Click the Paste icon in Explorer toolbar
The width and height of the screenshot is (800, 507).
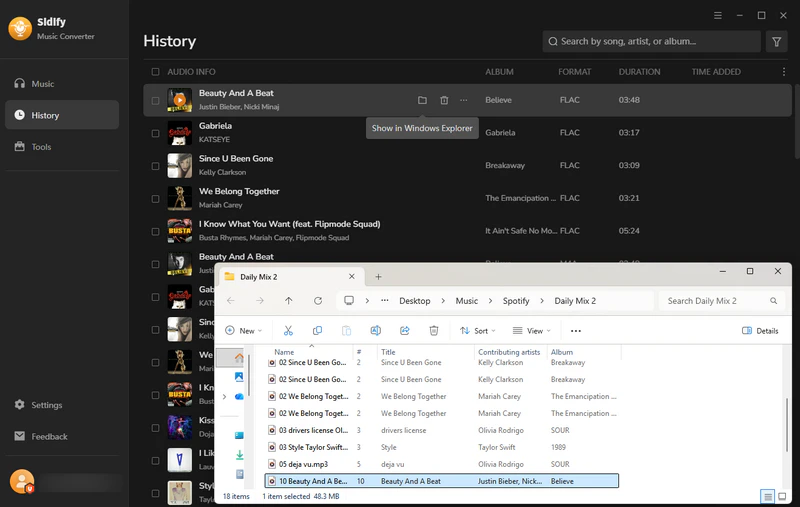pos(346,331)
